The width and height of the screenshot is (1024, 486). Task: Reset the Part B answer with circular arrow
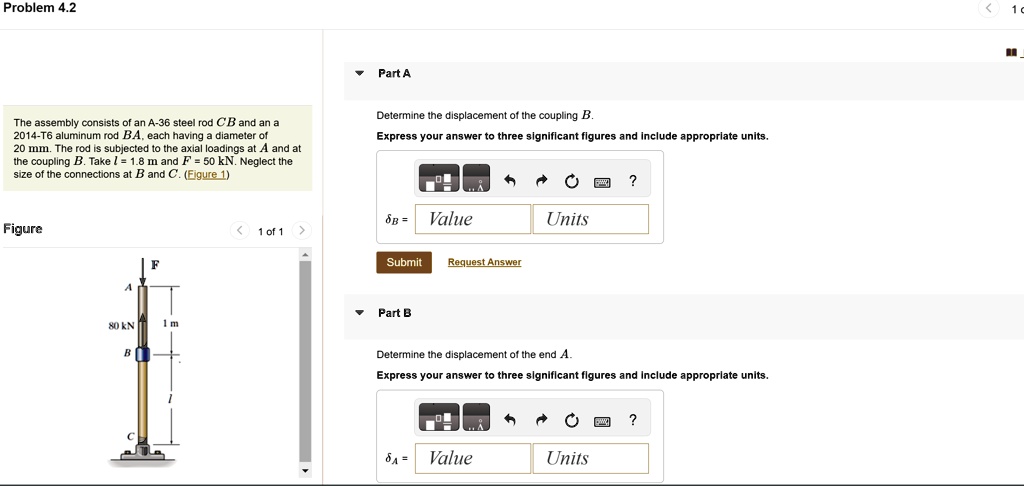(572, 421)
